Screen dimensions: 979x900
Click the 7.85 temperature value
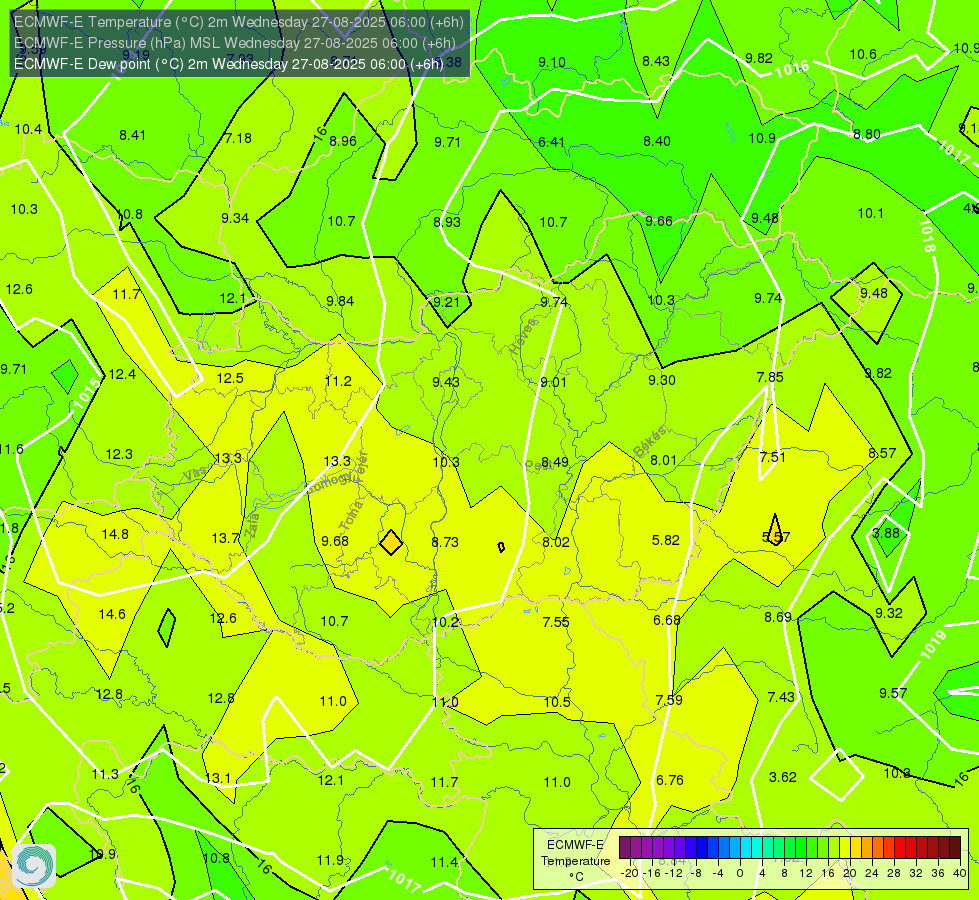coord(770,377)
